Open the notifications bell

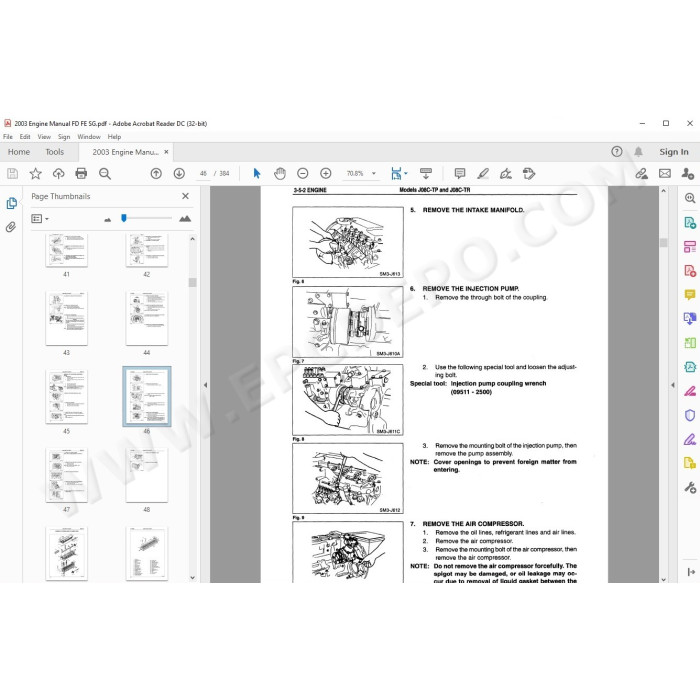point(638,152)
